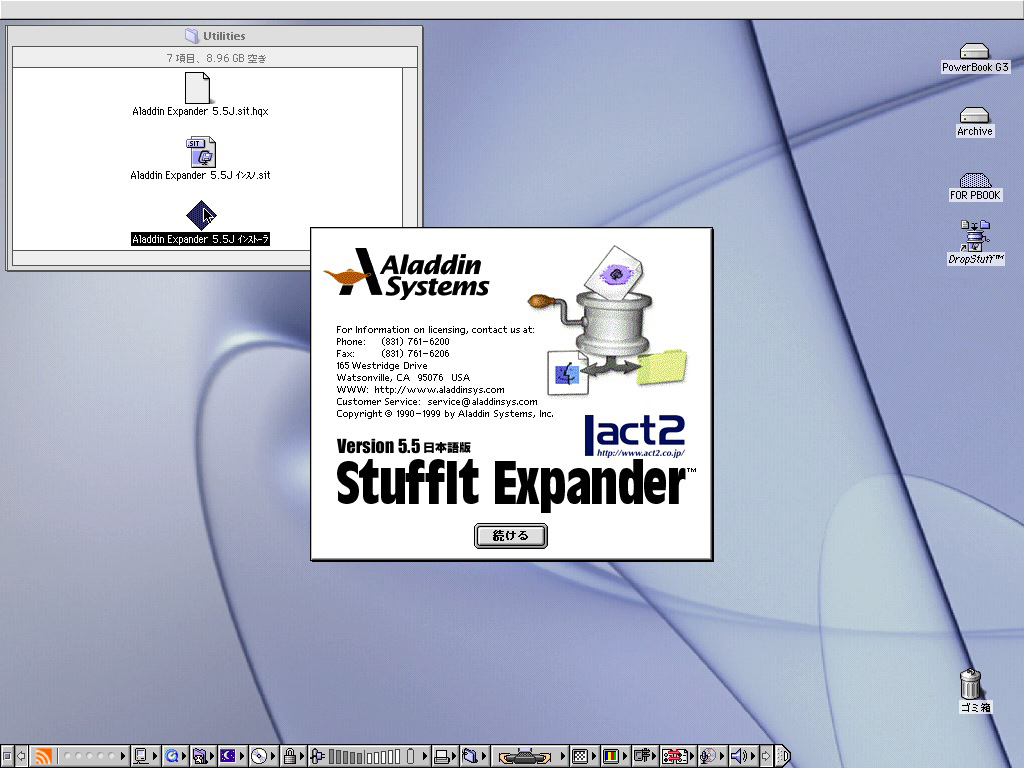Click the orange AirPort signal icon in Control Strip
The image size is (1024, 768).
pyautogui.click(x=43, y=756)
